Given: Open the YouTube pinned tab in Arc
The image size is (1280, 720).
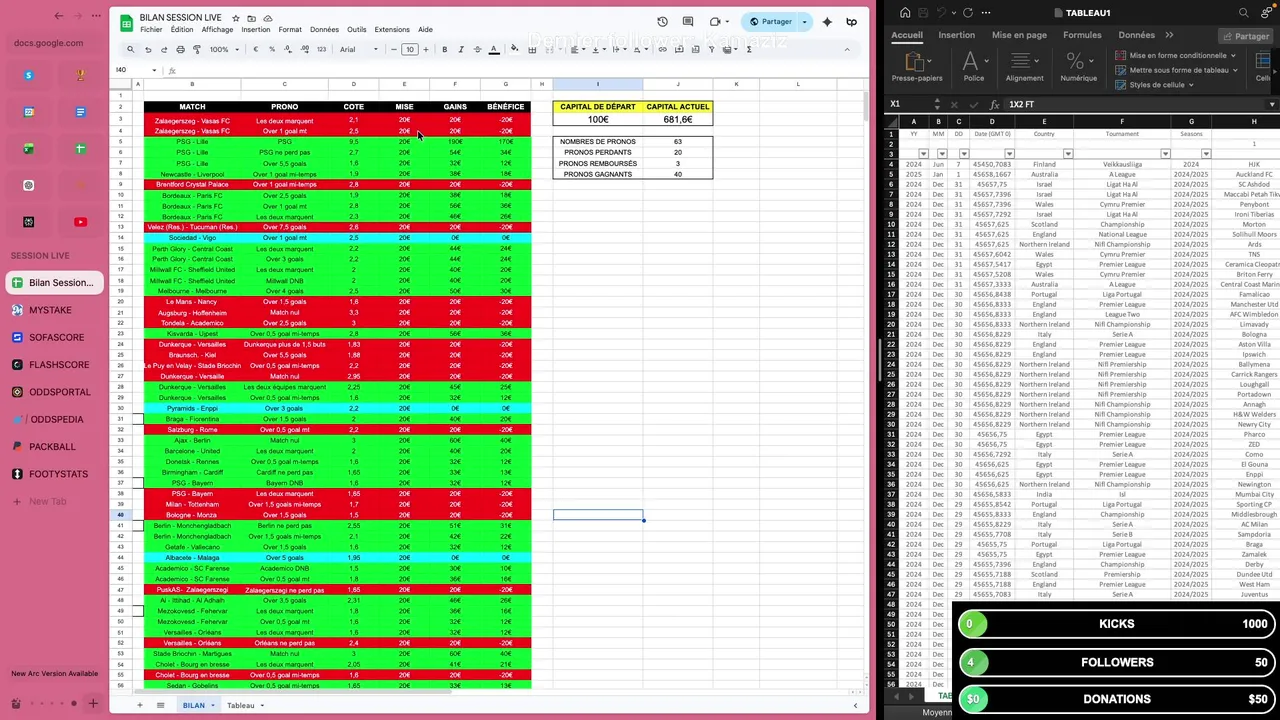Looking at the screenshot, I should (81, 222).
